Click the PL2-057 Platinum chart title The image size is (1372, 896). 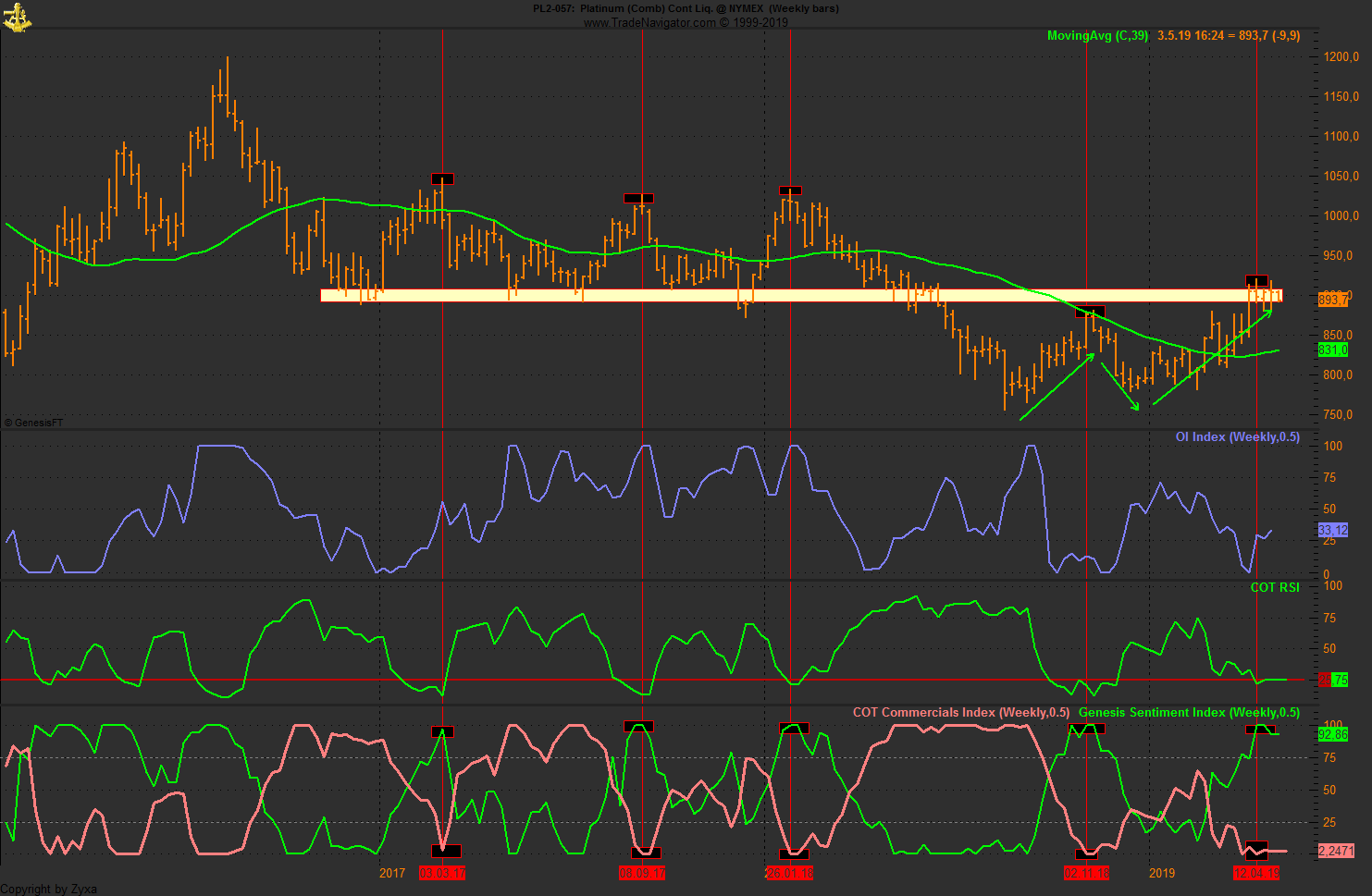pos(685,7)
